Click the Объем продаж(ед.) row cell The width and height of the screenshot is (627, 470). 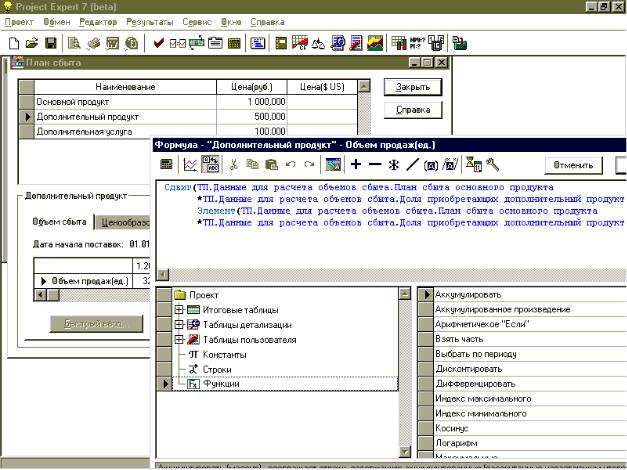(x=90, y=281)
